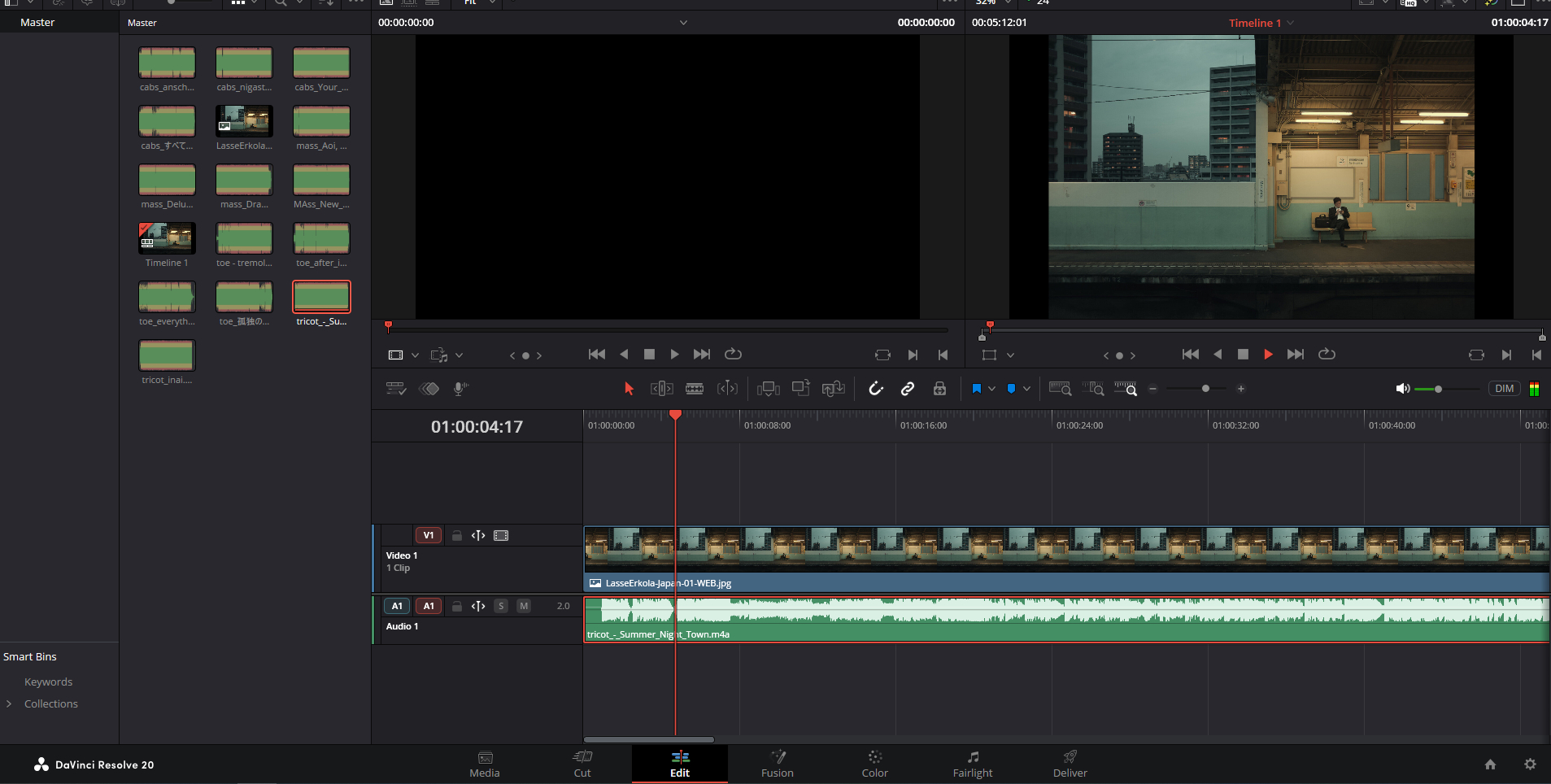
Task: Adjust the monitor volume slider
Action: coord(1438,390)
